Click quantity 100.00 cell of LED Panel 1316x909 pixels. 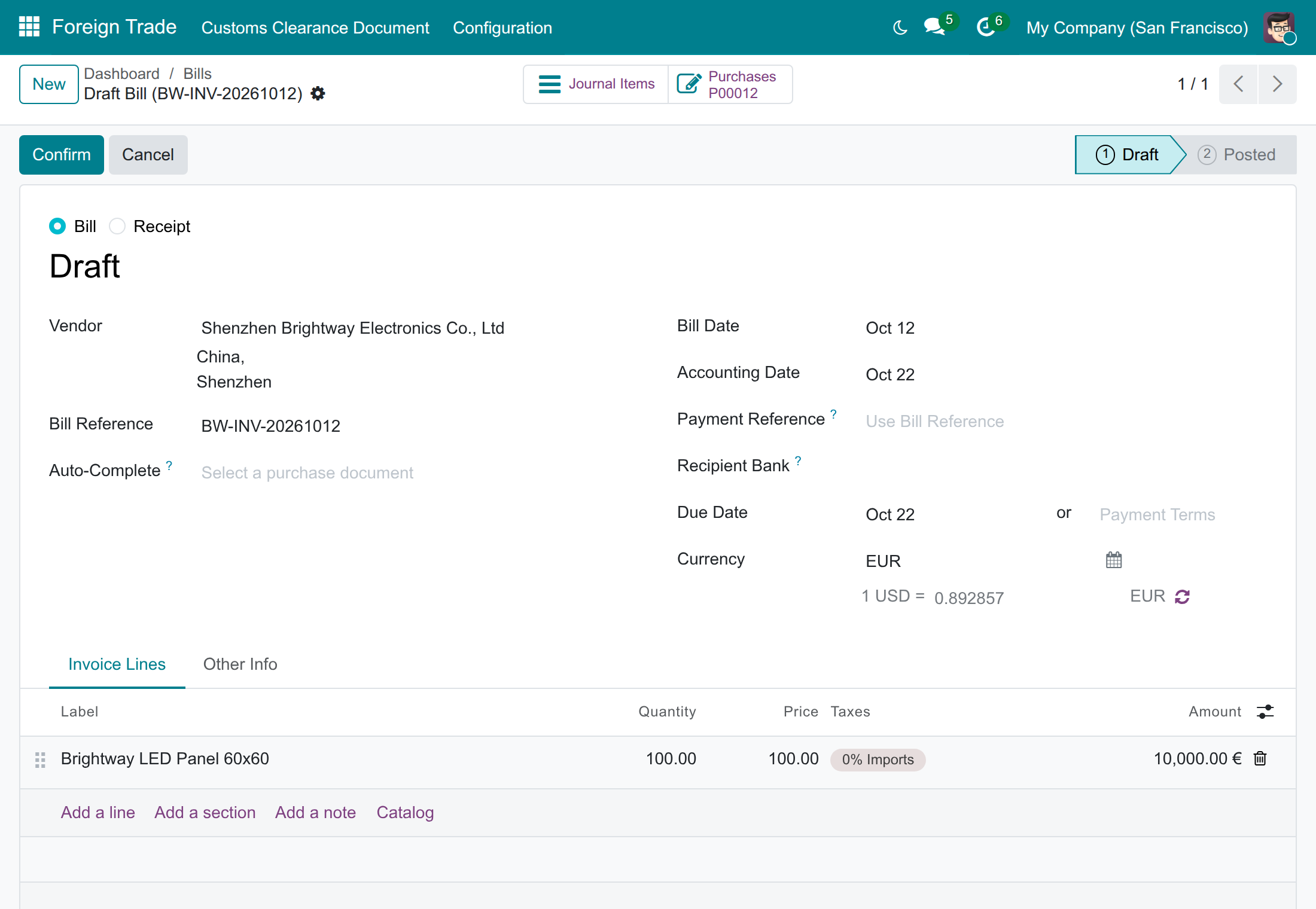click(x=671, y=759)
